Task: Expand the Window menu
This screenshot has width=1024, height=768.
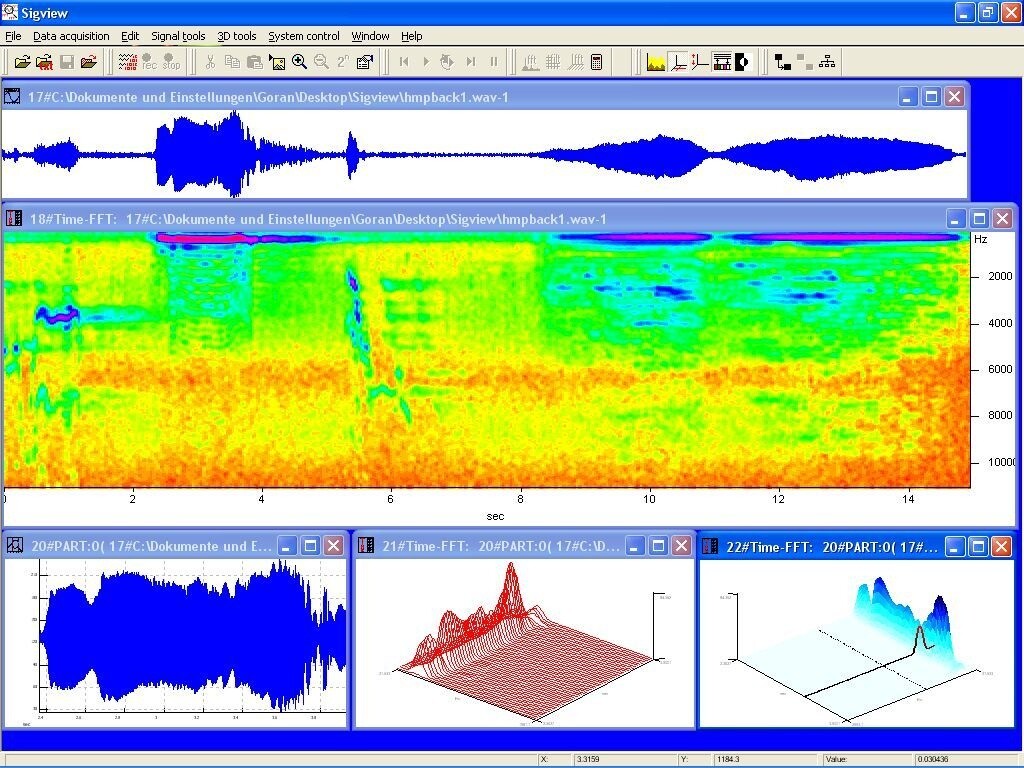Action: tap(370, 36)
